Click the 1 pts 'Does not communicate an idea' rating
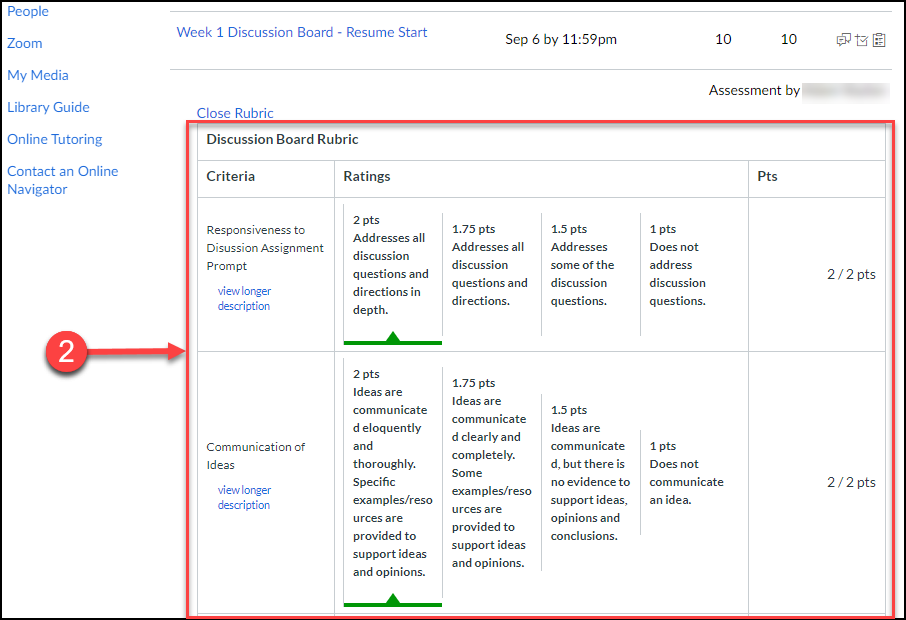Image resolution: width=906 pixels, height=620 pixels. (686, 473)
